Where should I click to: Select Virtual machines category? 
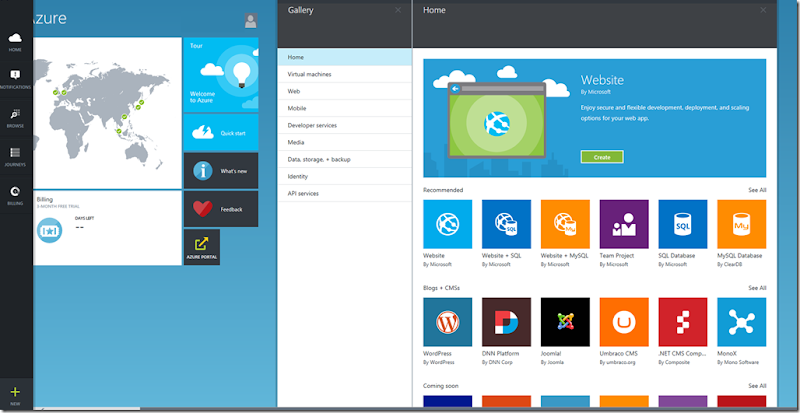click(344, 74)
